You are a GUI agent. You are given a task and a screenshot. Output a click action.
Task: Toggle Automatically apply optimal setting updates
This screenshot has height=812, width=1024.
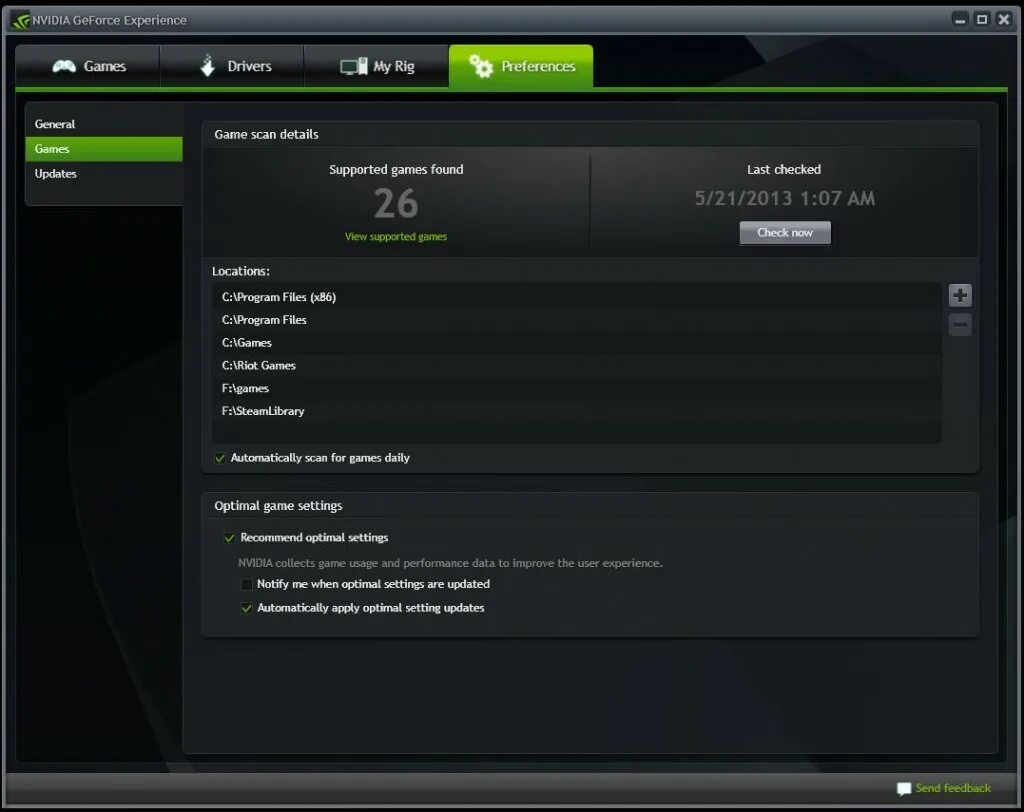(x=246, y=608)
